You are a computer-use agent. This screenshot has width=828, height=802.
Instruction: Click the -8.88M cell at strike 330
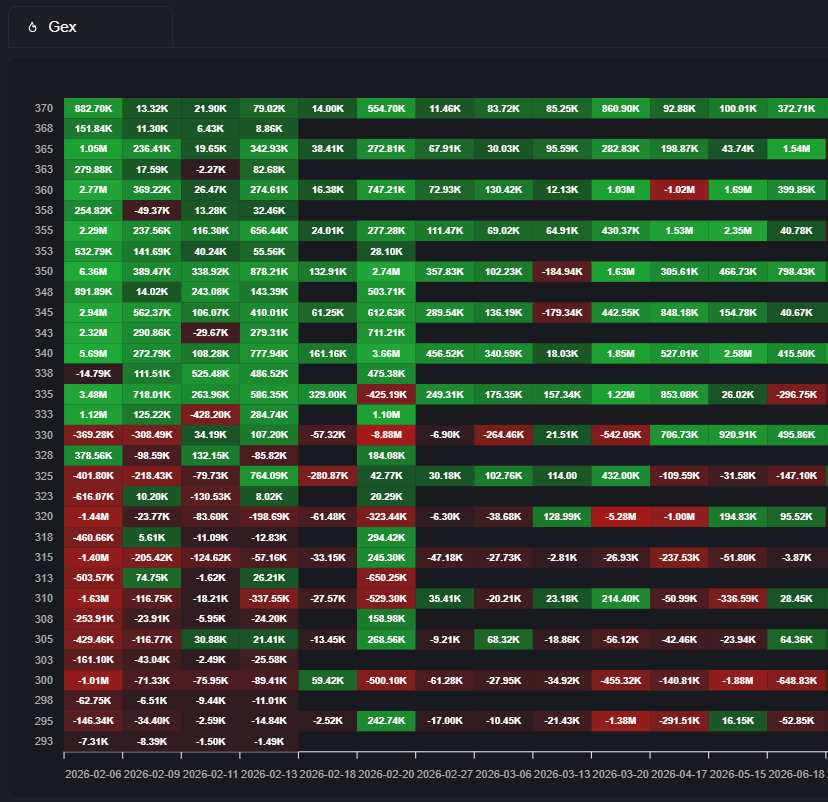coord(386,435)
